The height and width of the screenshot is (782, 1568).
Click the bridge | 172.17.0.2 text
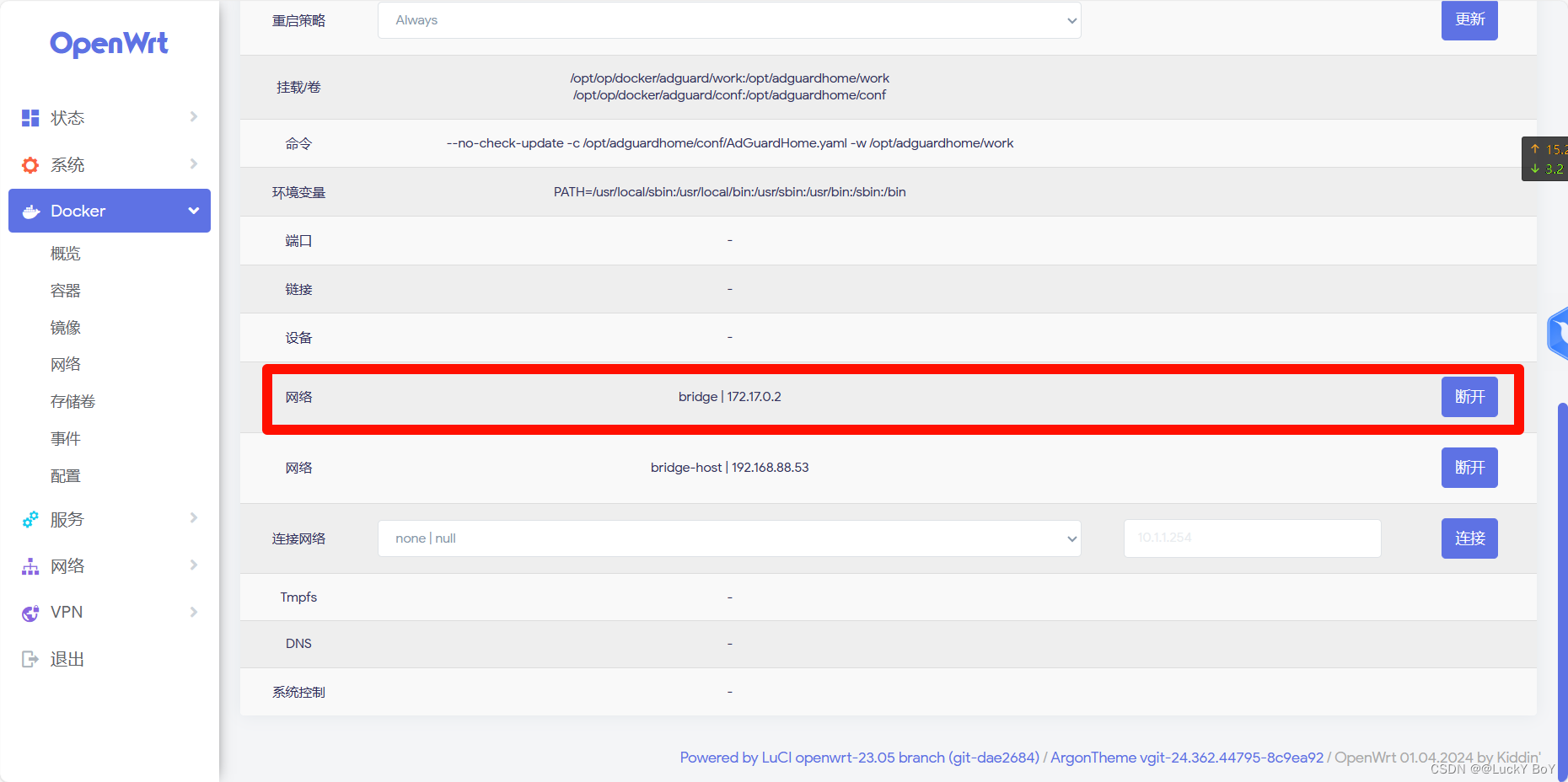[x=730, y=397]
